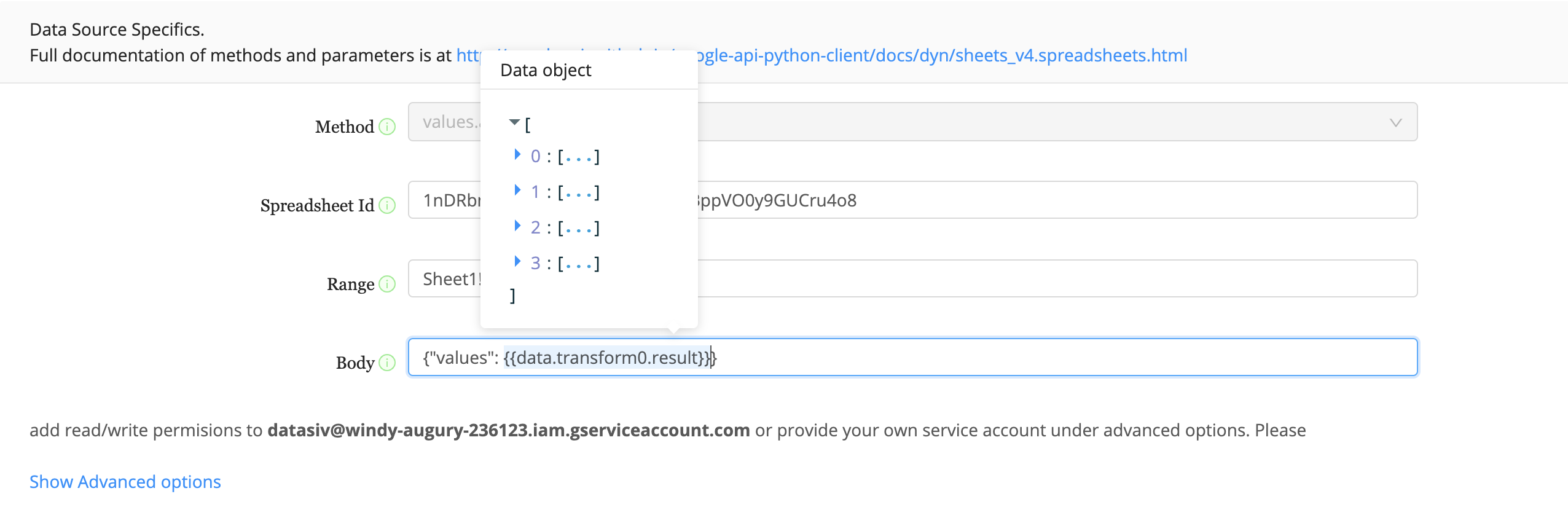1568x515 pixels.
Task: Click the Range label
Action: pyautogui.click(x=350, y=284)
